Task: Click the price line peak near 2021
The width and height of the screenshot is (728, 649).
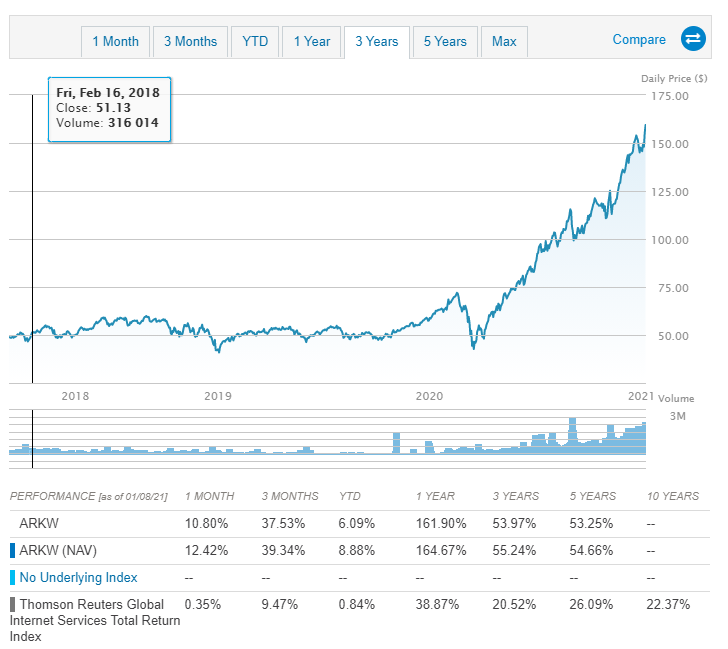Action: [x=645, y=125]
